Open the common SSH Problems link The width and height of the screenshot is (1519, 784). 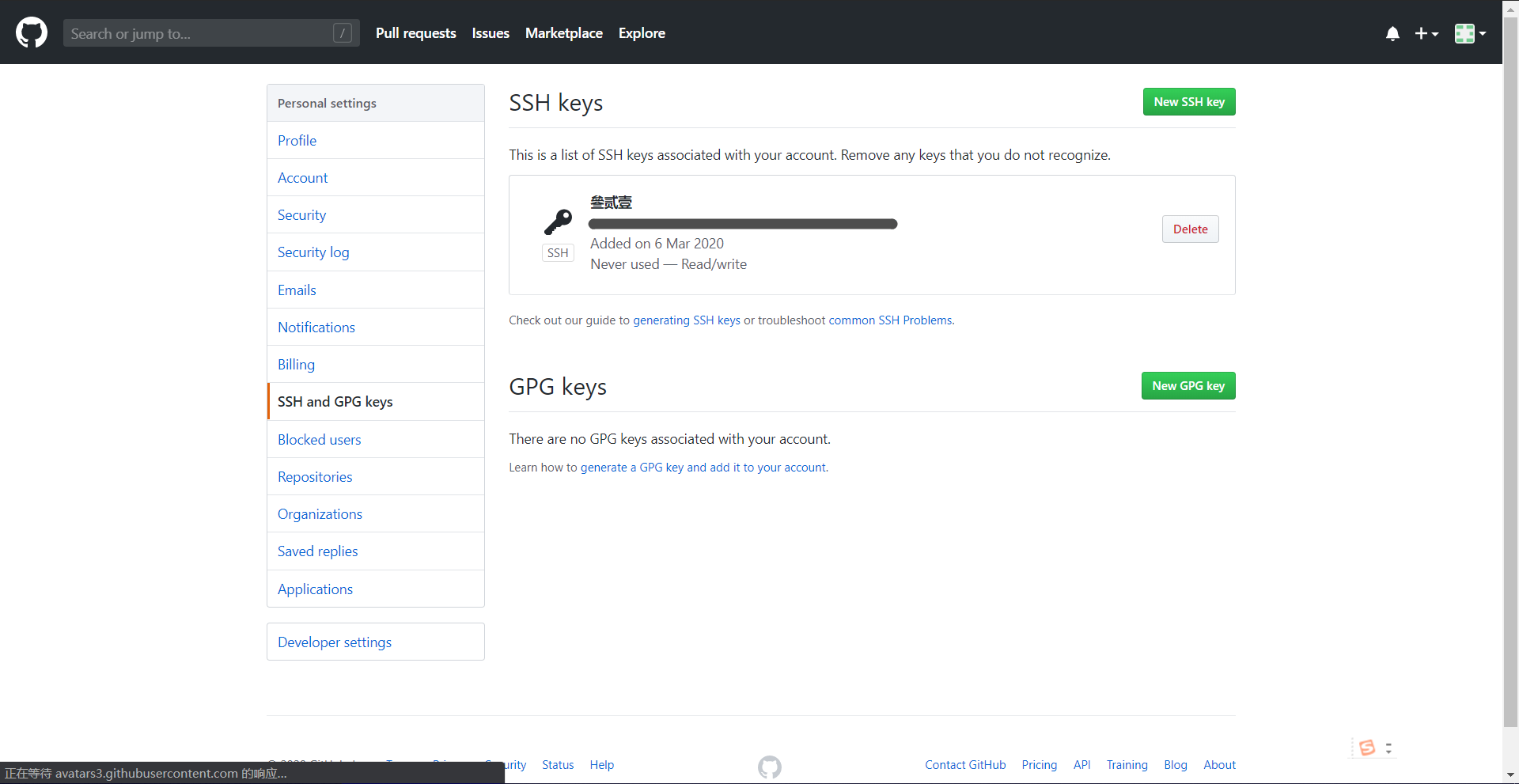pyautogui.click(x=890, y=320)
